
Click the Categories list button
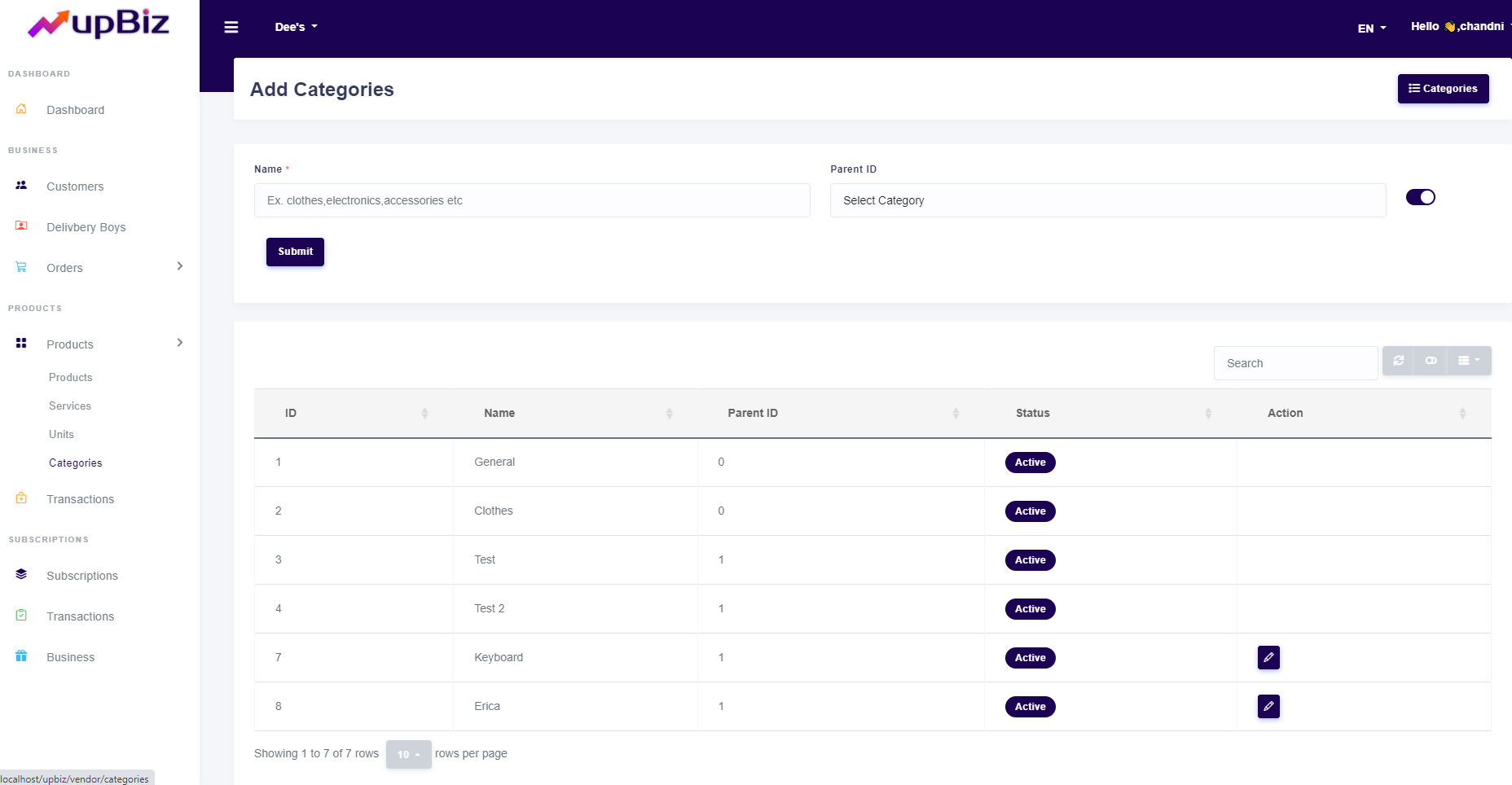[x=1443, y=89]
